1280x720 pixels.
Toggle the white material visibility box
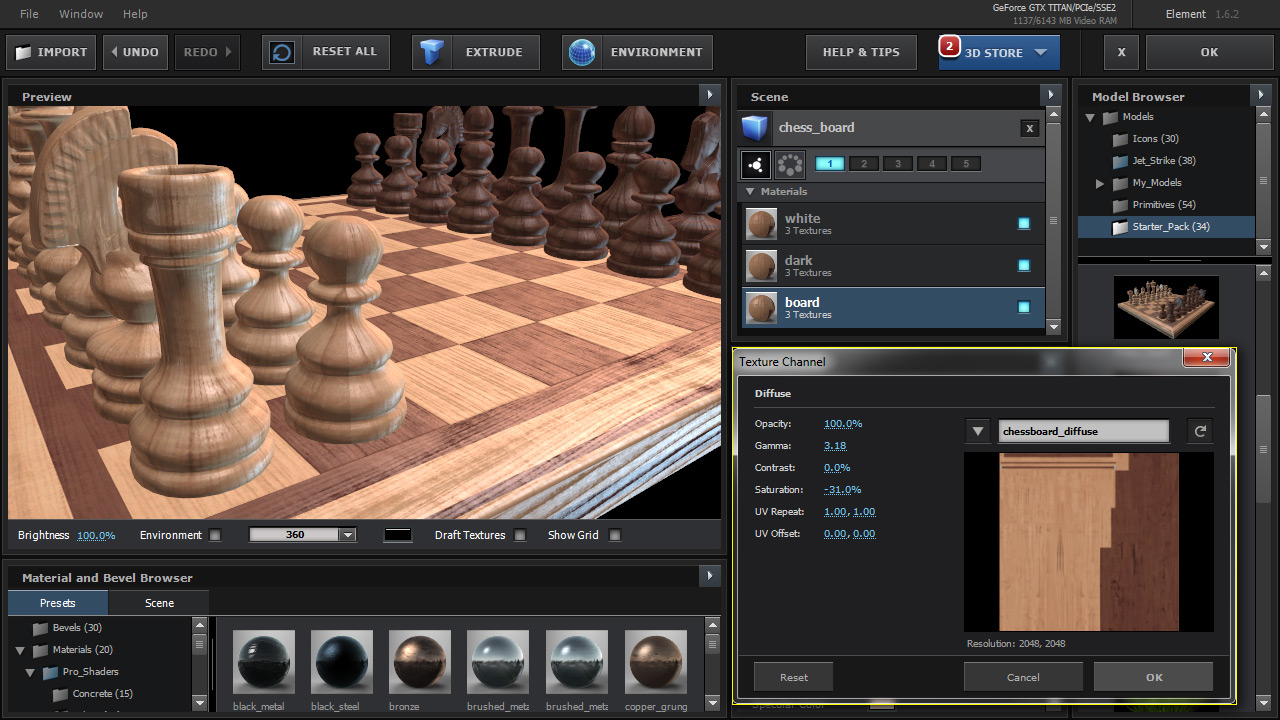coord(1024,224)
